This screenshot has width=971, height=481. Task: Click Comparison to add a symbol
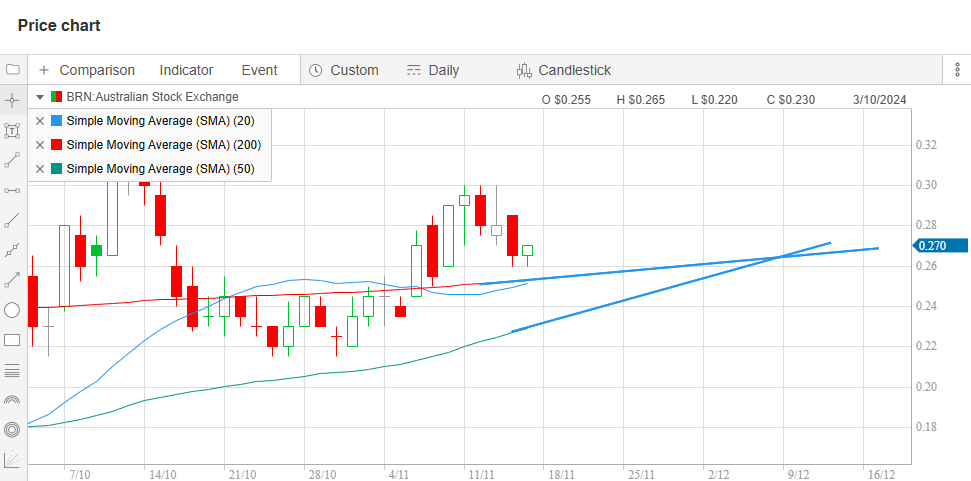pos(86,70)
